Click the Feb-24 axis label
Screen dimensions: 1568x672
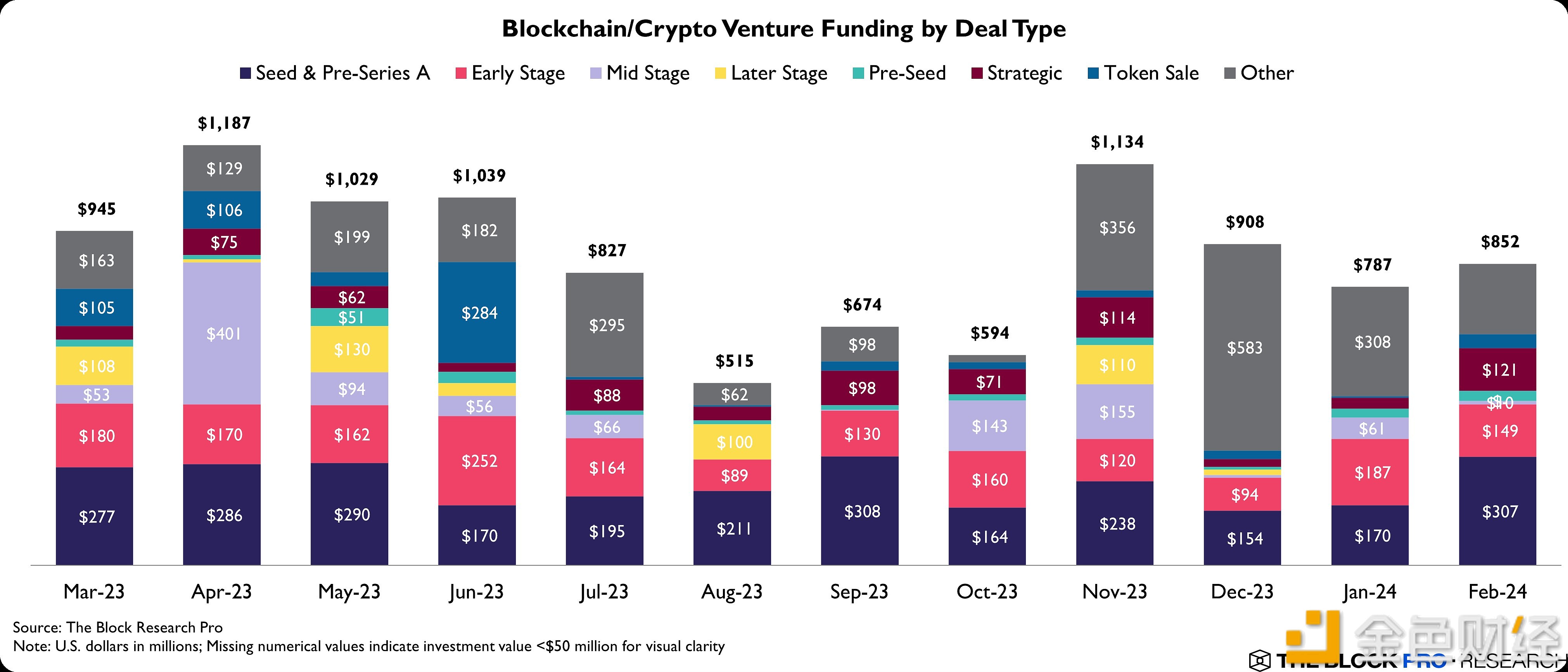pyautogui.click(x=1497, y=592)
